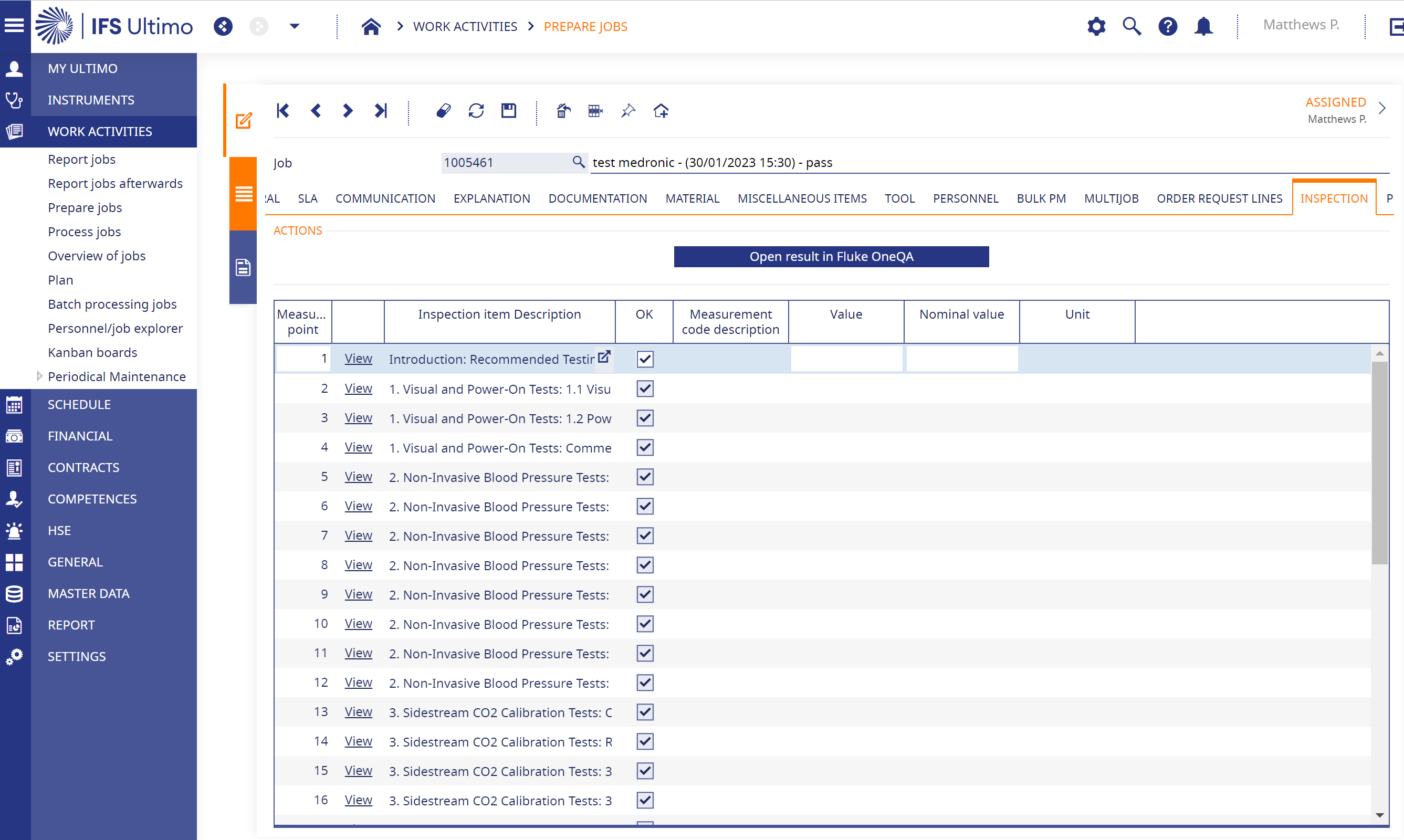This screenshot has width=1404, height=840.
Task: Click scrollbar down arrow in inspection table
Action: [x=1379, y=815]
